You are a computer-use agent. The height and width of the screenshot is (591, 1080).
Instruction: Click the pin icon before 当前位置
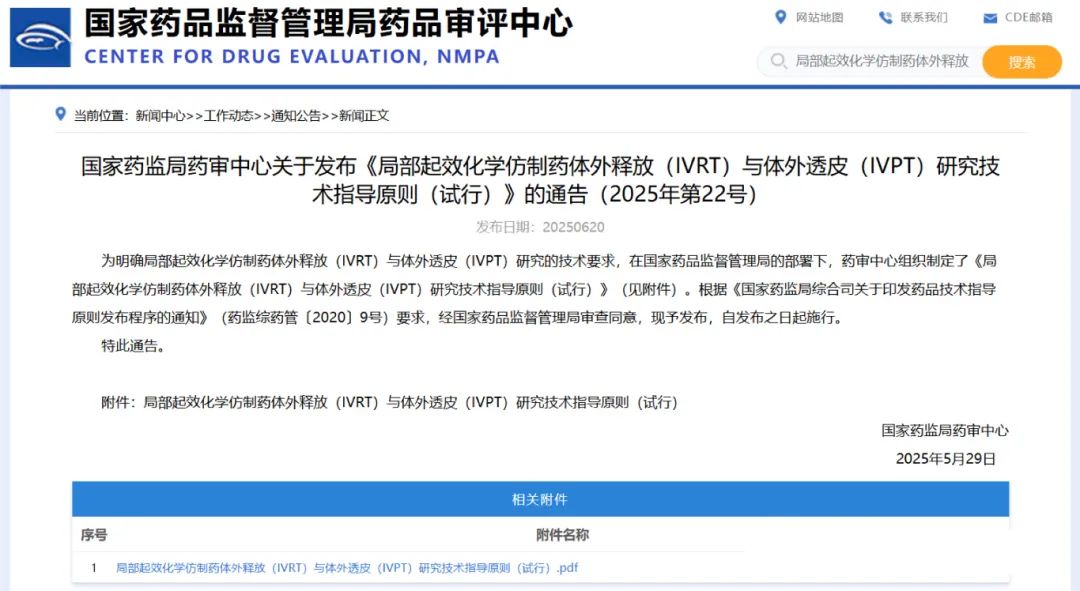pyautogui.click(x=61, y=115)
